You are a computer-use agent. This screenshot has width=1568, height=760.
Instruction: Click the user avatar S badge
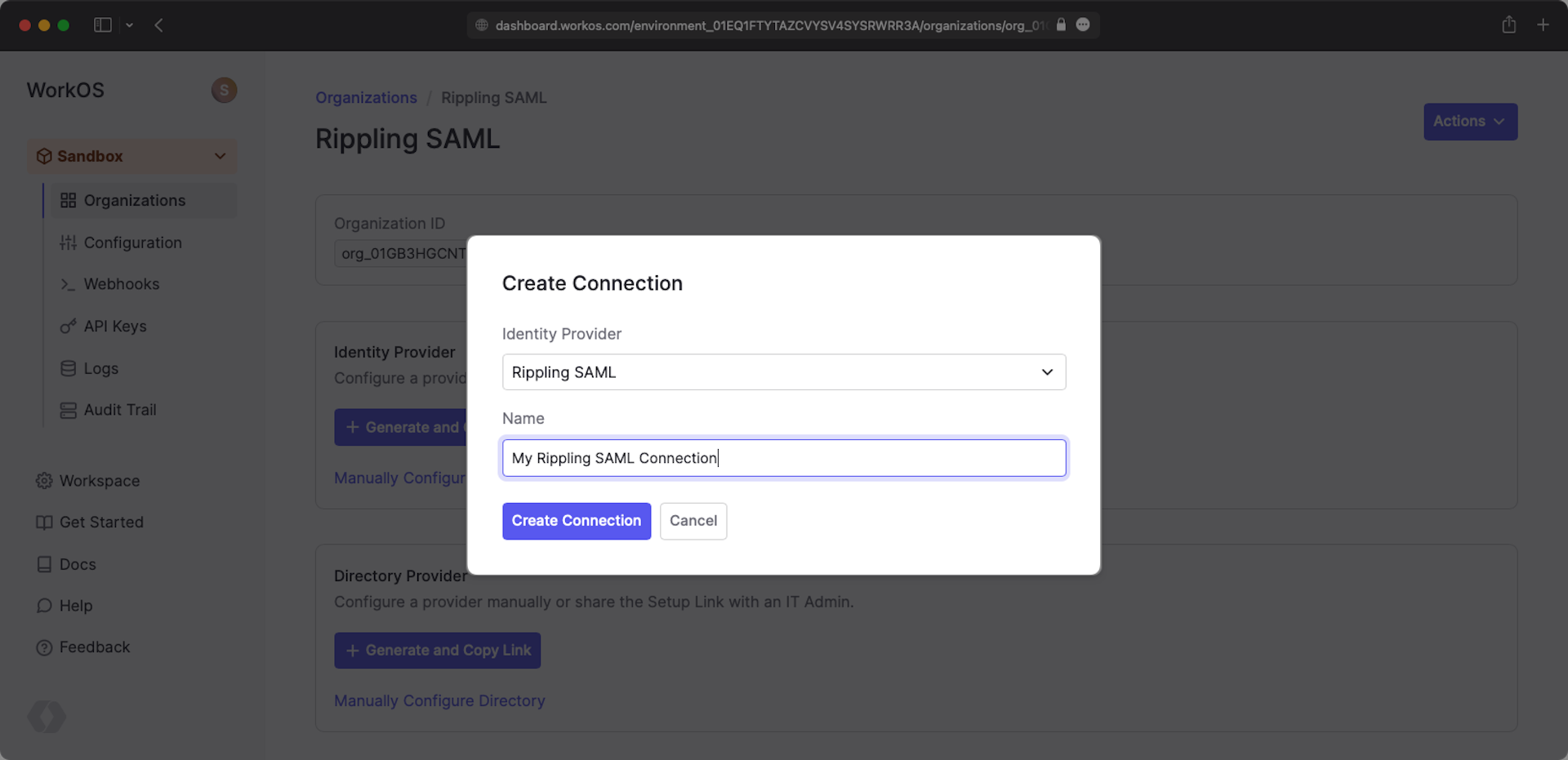225,90
